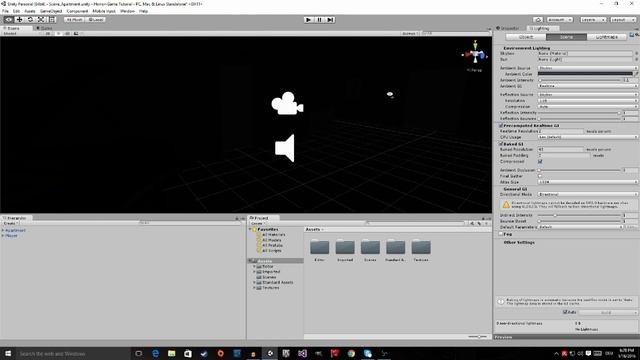Viewport: 640px width, 360px height.
Task: Open the CPU Usage dropdown
Action: [587, 137]
